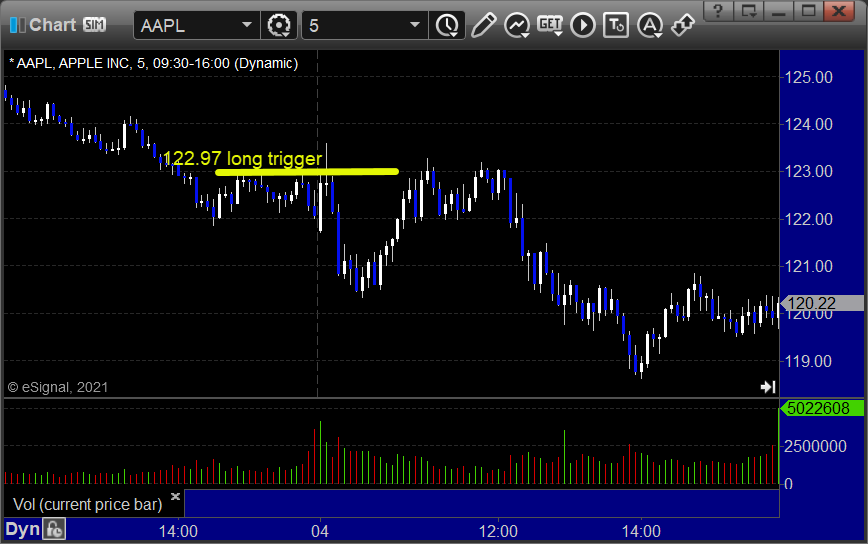Open the chart studies icon menu
868x544 pixels.
(517, 25)
